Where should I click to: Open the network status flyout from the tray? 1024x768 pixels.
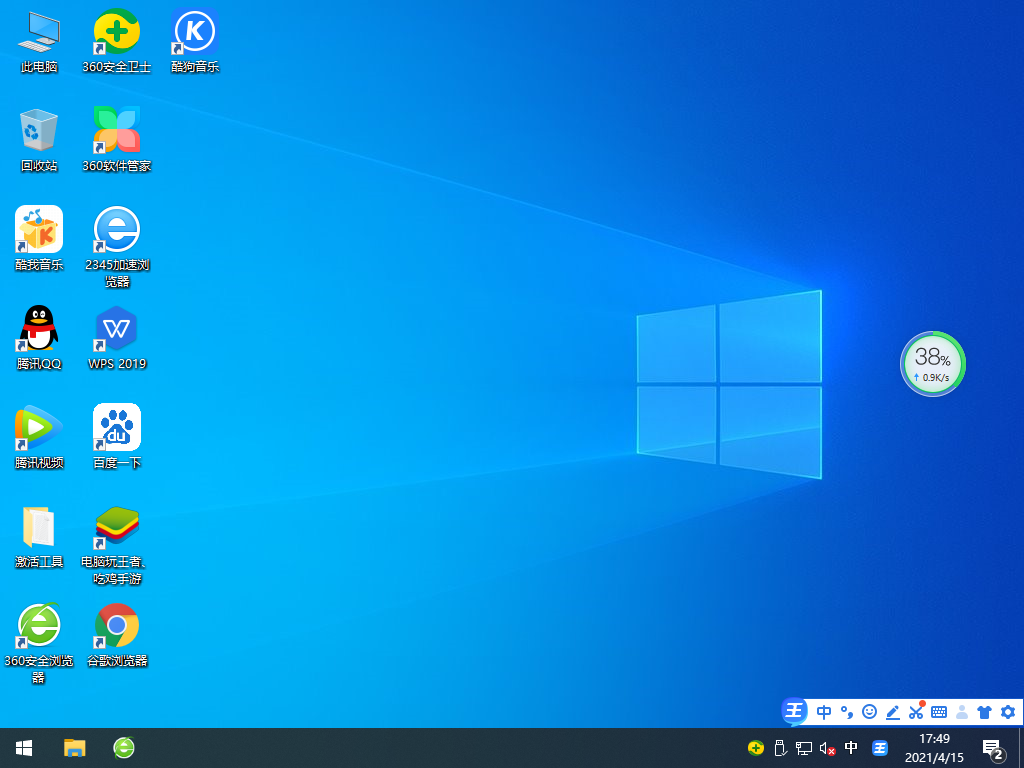pyautogui.click(x=803, y=748)
